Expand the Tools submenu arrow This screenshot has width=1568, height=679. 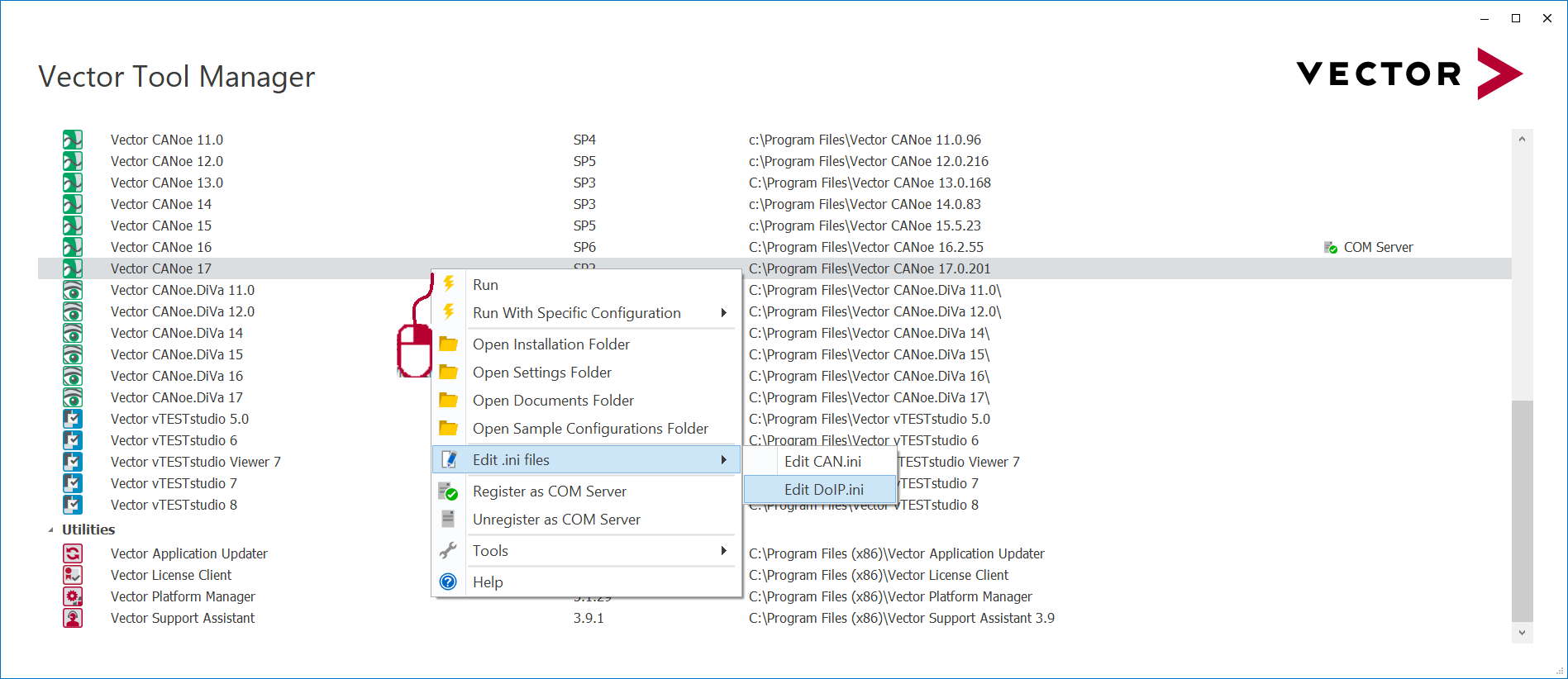[x=723, y=551]
